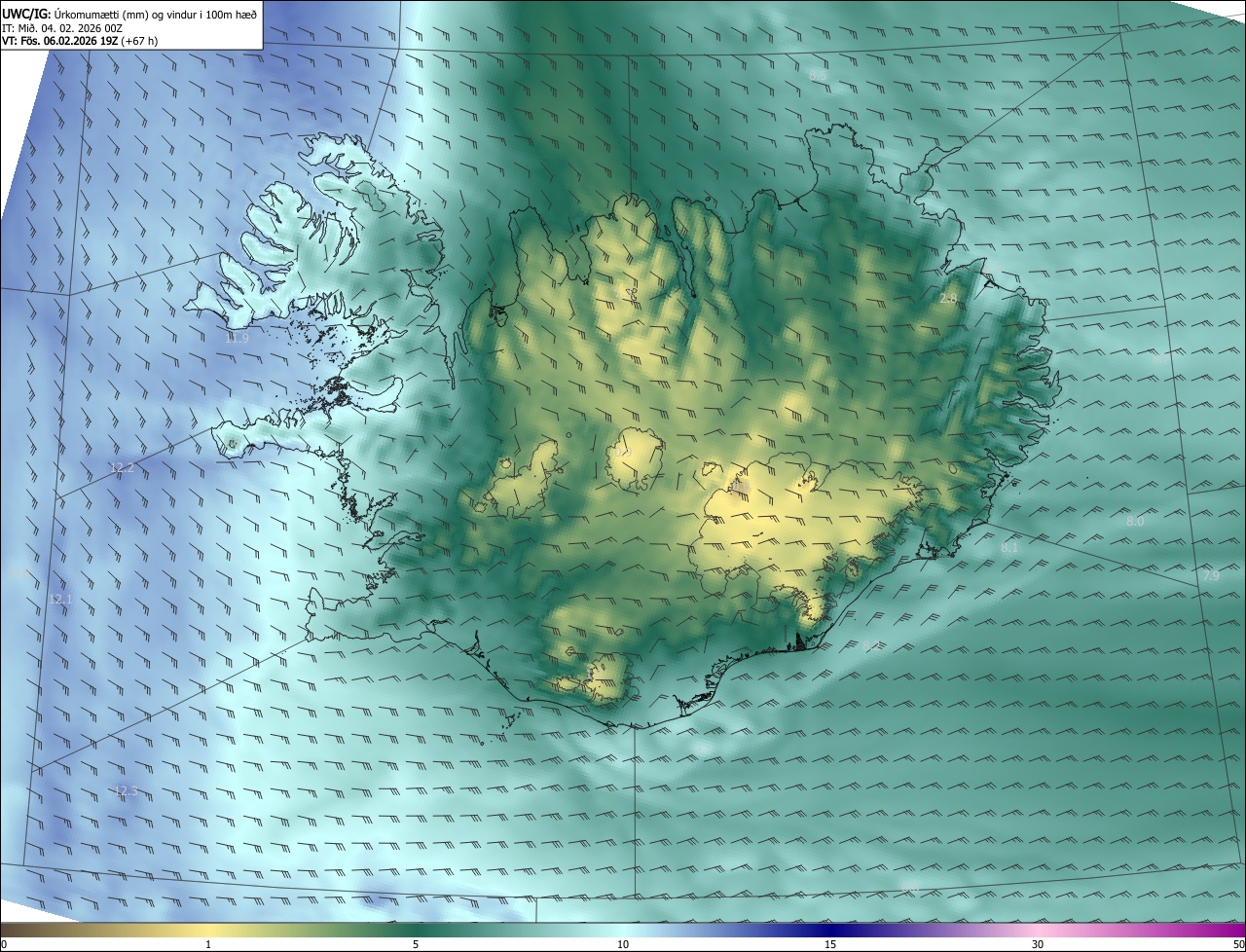Click the initial time 'IT: Mið. 04. 02. 2026 00Z'
Screen dimensions: 1246x952
[61, 27]
